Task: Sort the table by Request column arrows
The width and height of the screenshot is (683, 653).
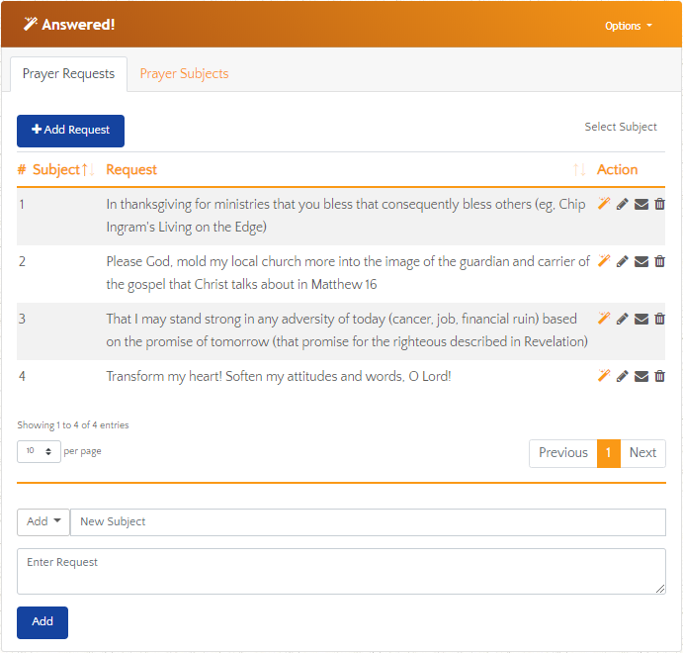Action: [x=579, y=170]
